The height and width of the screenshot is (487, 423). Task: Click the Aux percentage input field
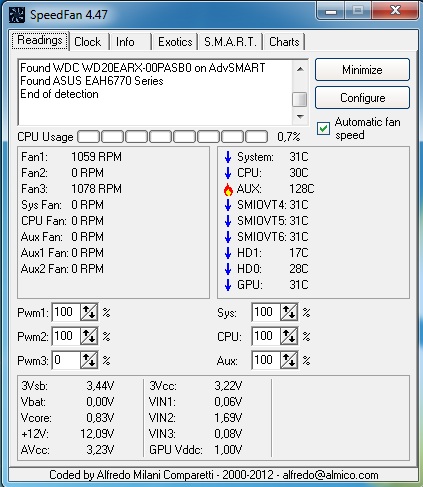coord(266,360)
